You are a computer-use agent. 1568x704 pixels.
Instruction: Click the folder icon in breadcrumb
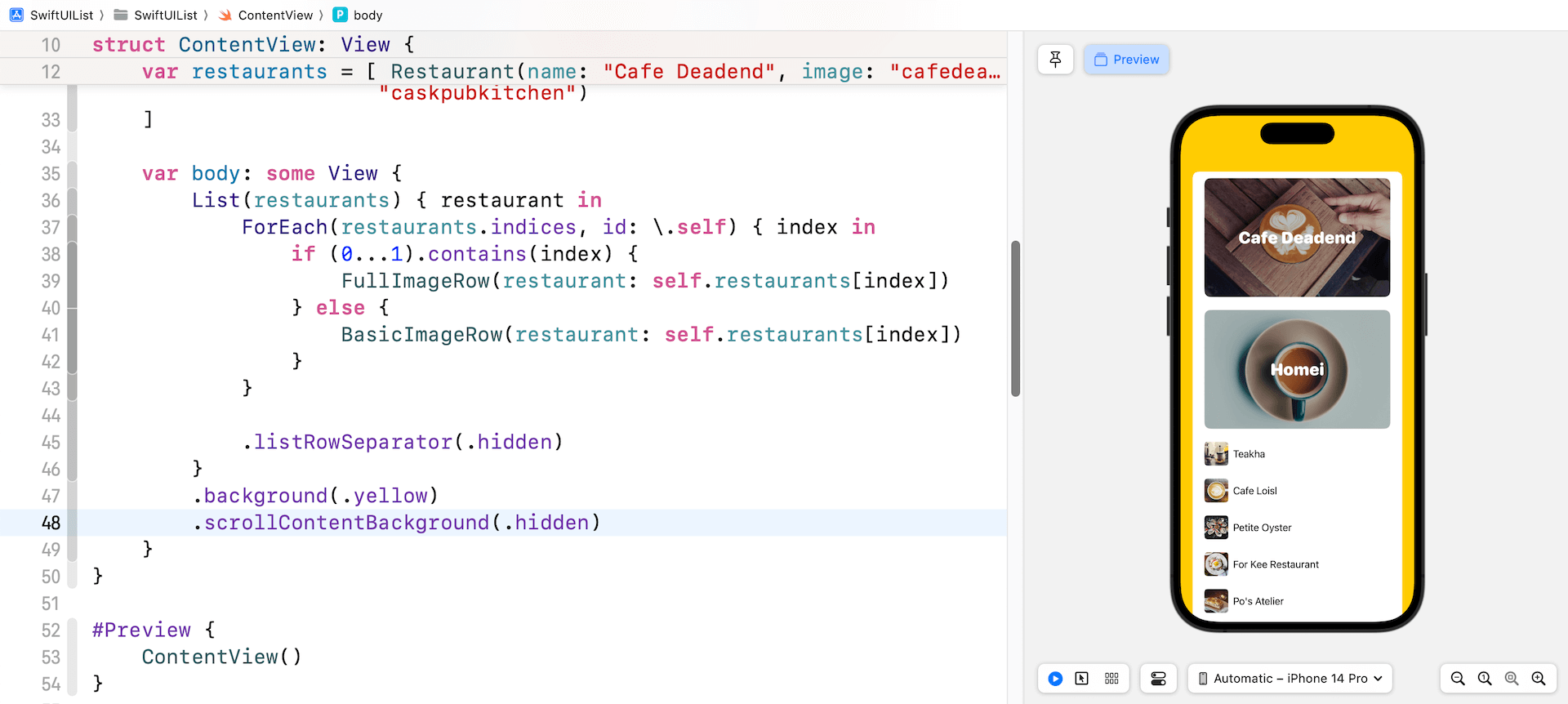click(121, 15)
